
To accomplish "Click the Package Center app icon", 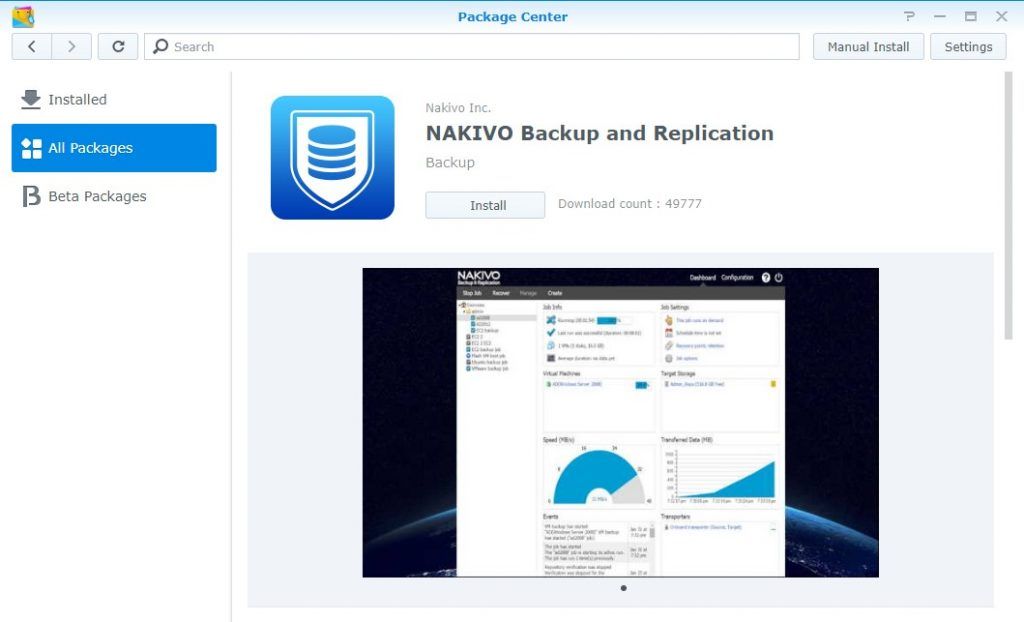I will [x=23, y=16].
